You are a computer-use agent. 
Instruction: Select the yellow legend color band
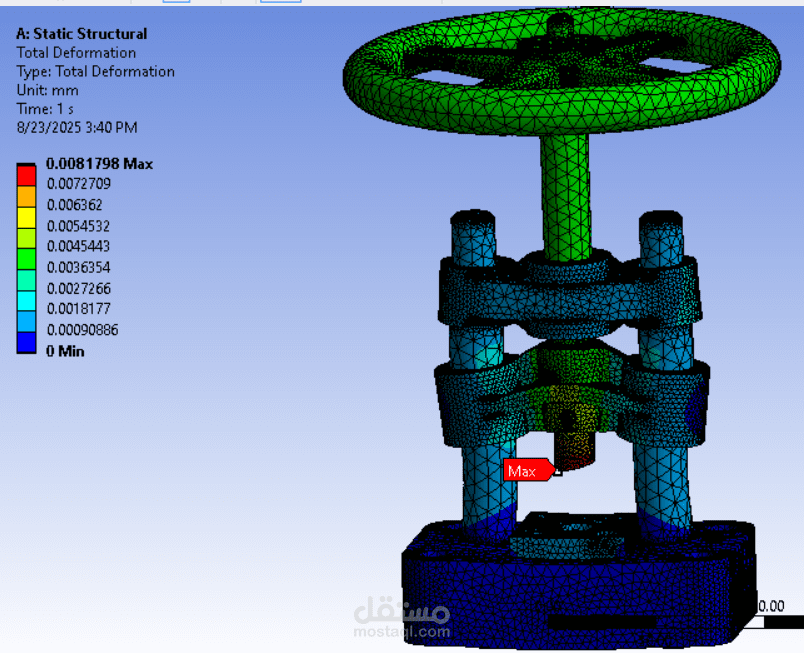(x=26, y=218)
